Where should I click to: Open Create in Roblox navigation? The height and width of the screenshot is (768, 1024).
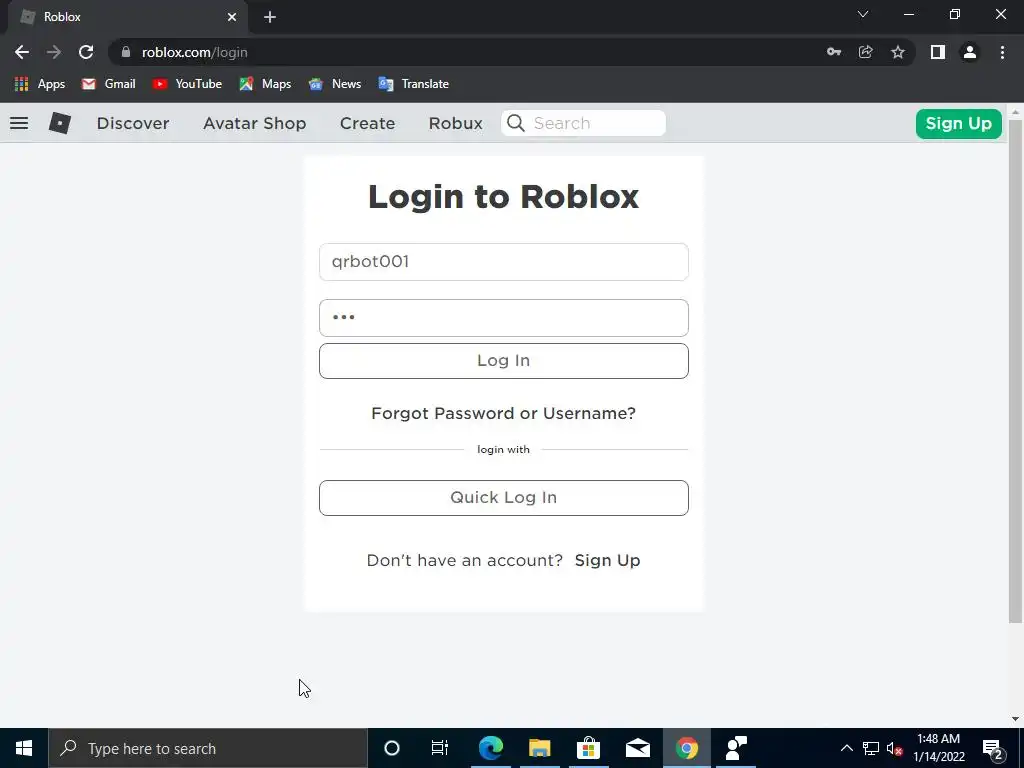(367, 123)
